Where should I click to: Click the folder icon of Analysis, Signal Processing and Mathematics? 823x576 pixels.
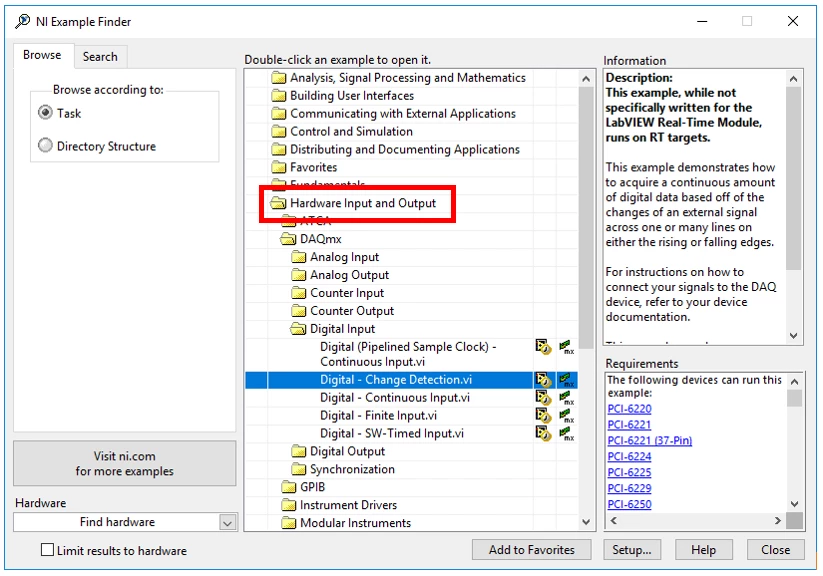pos(279,78)
